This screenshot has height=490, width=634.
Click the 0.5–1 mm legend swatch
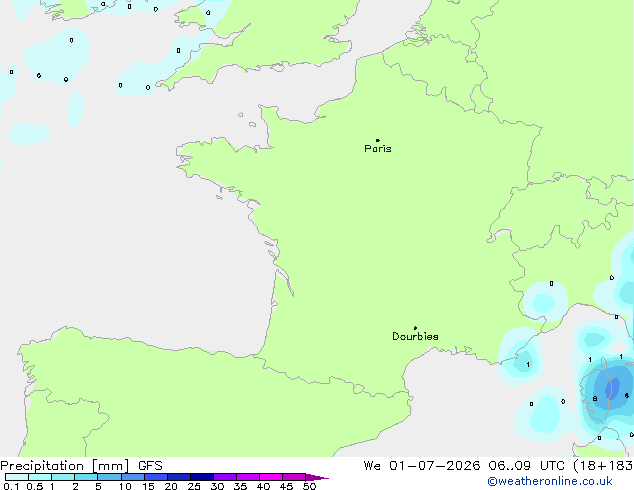pyautogui.click(x=40, y=477)
